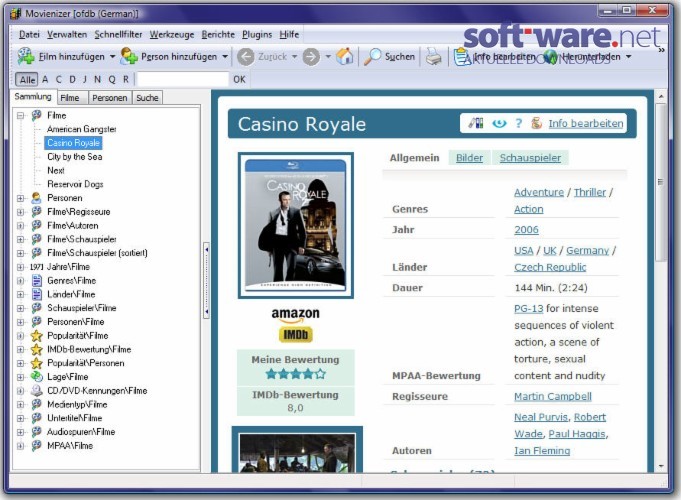This screenshot has height=500, width=681.
Task: Click the Person hinzufügen toolbar icon
Action: point(129,56)
